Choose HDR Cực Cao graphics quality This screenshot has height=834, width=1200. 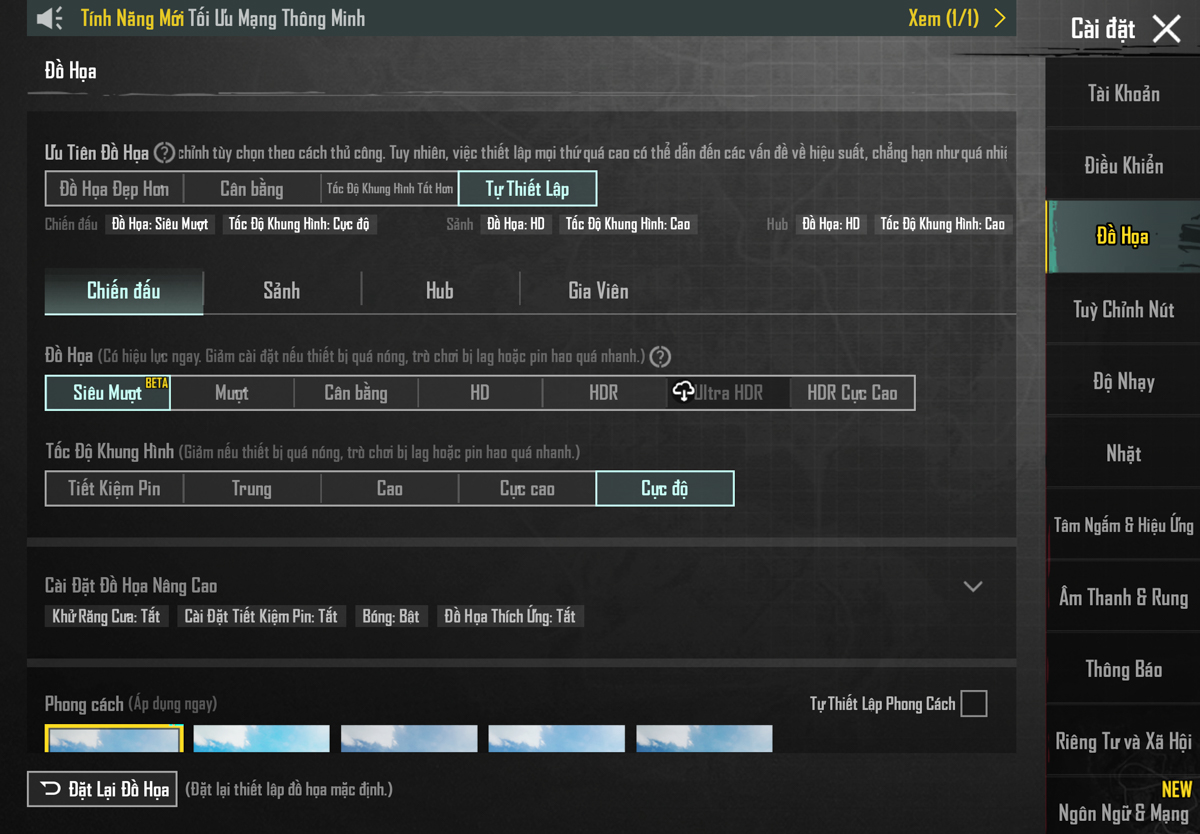click(x=852, y=393)
